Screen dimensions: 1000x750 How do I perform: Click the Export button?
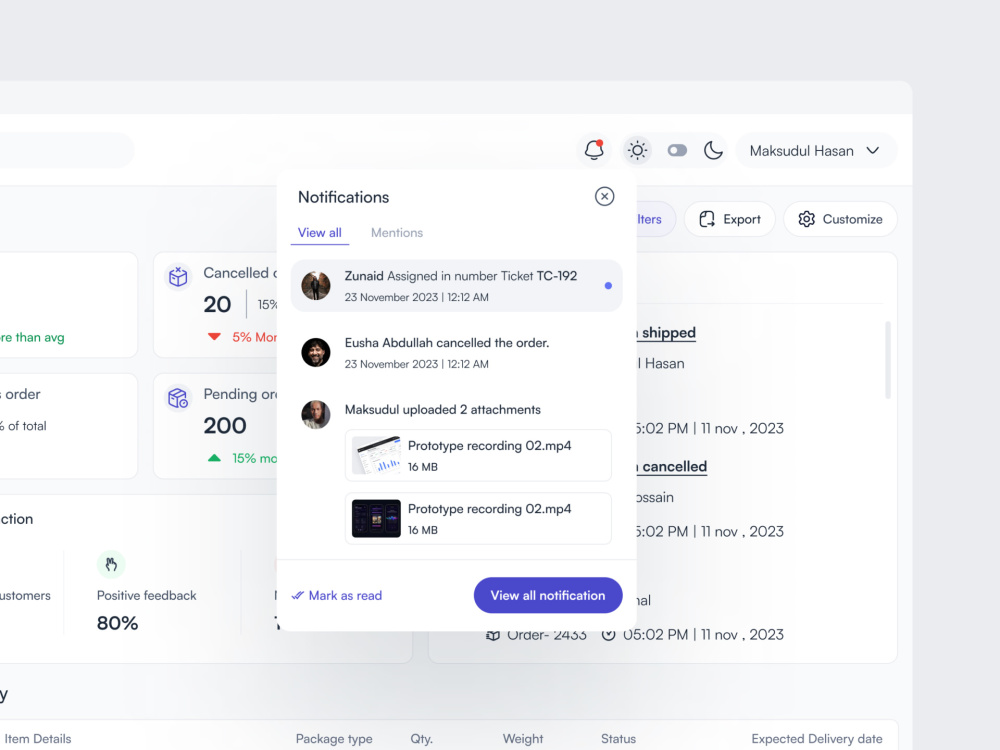(x=730, y=219)
